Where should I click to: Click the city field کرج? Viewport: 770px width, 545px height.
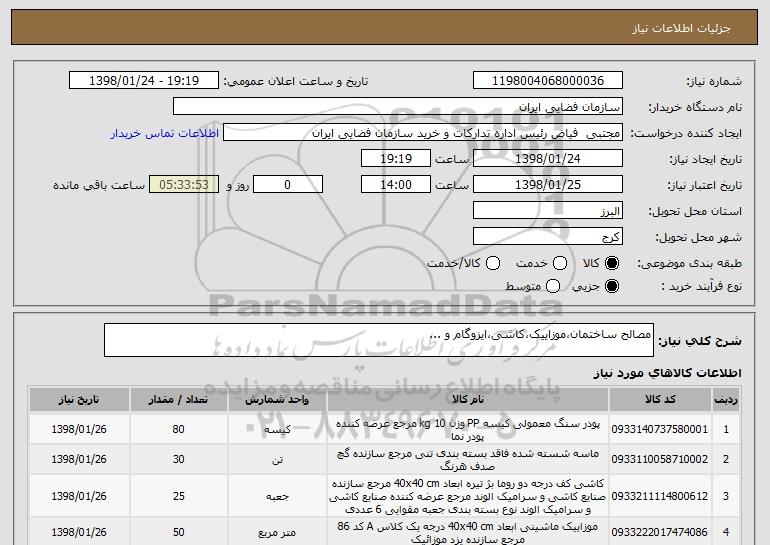point(548,237)
